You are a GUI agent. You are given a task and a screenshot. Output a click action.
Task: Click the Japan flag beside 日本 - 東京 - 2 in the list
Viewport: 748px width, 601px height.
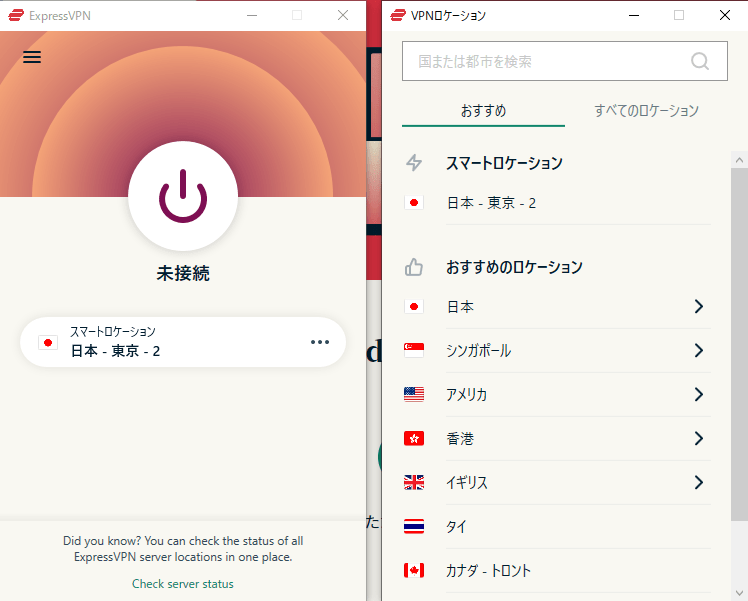coord(414,203)
